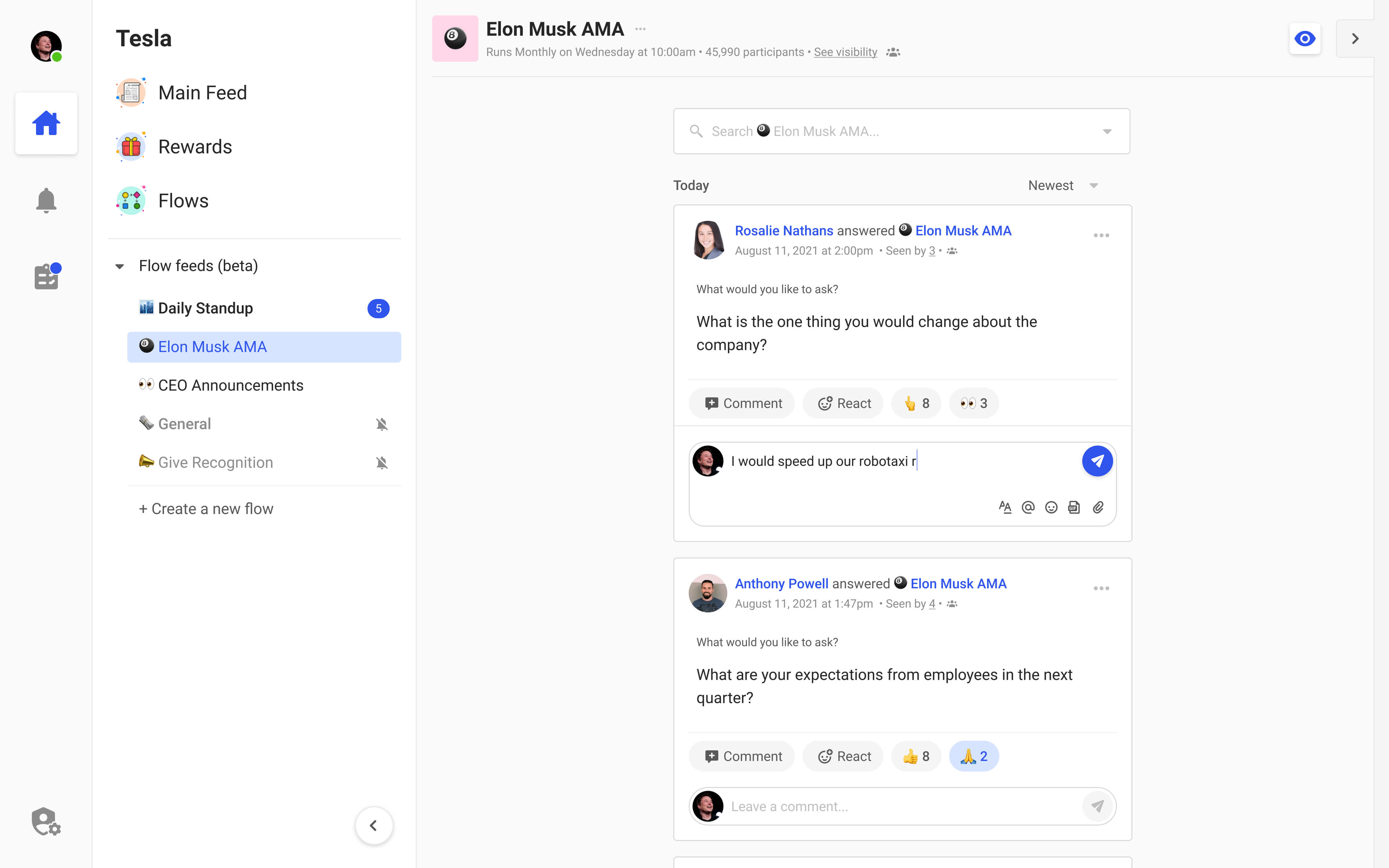The width and height of the screenshot is (1389, 868).
Task: Toggle eyes reaction 3 on Rosalie's post
Action: (974, 403)
